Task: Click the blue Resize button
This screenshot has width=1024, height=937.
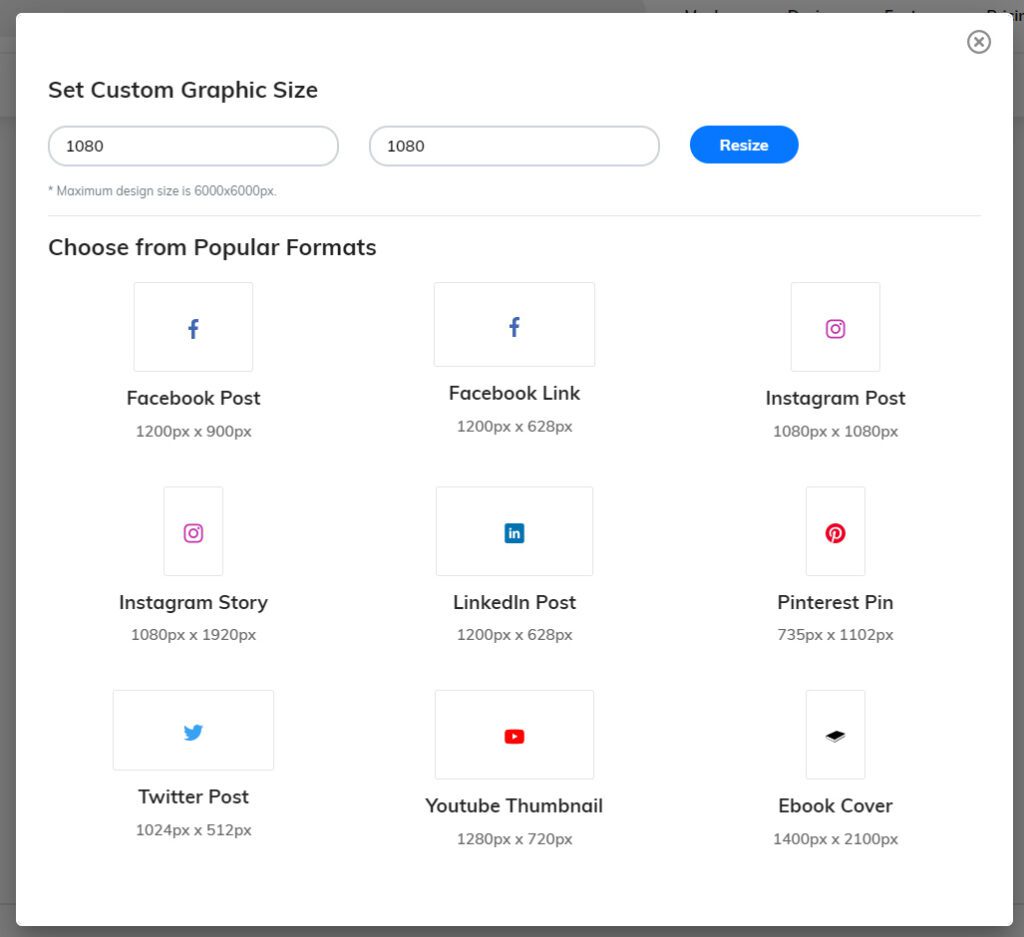Action: coord(744,144)
